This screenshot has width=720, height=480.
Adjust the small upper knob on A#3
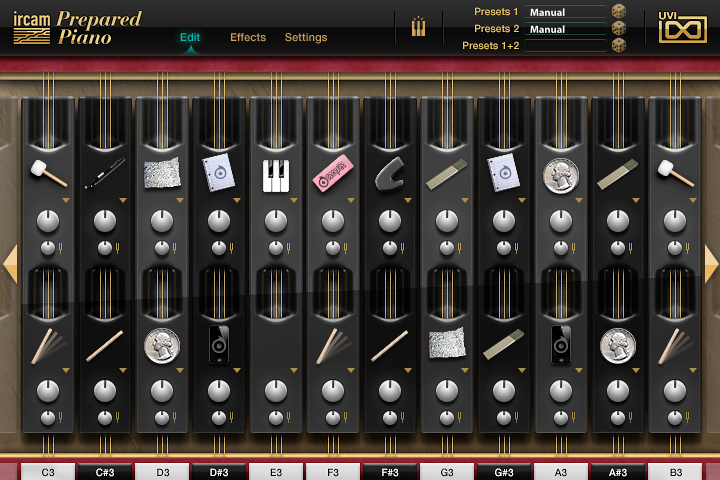[x=618, y=248]
